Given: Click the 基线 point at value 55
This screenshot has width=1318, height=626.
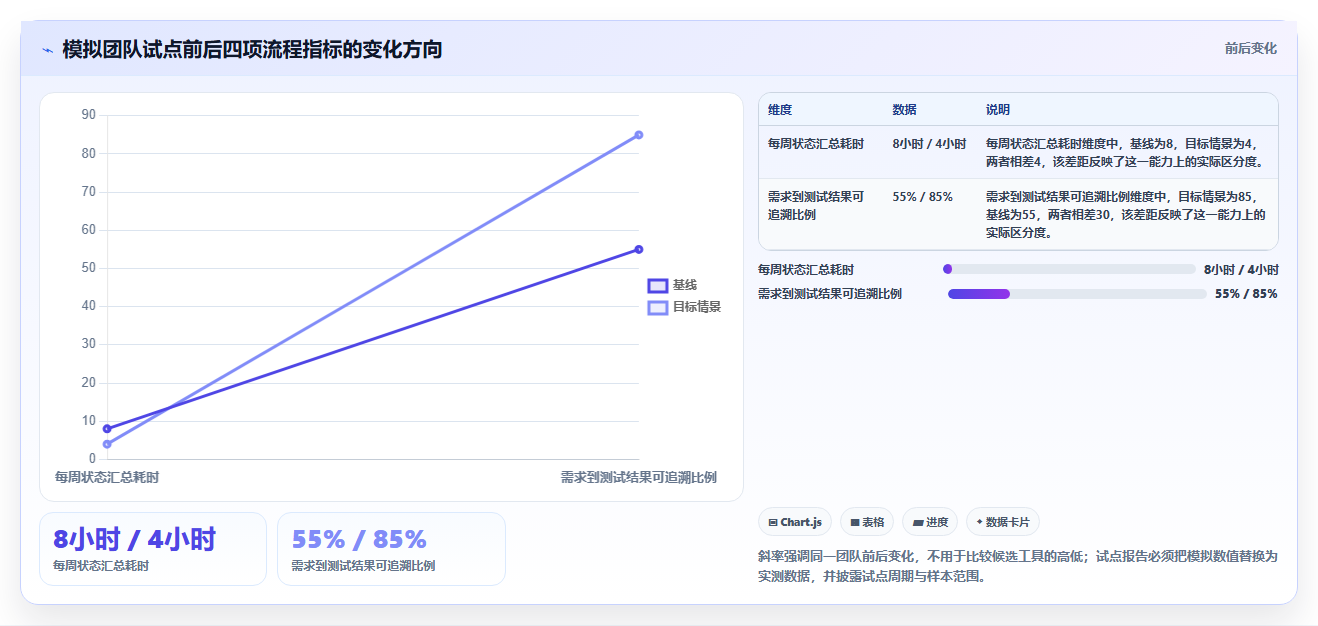Looking at the screenshot, I should point(639,249).
